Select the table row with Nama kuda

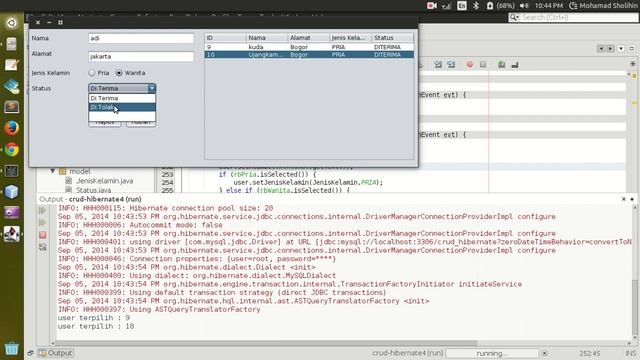[309, 47]
